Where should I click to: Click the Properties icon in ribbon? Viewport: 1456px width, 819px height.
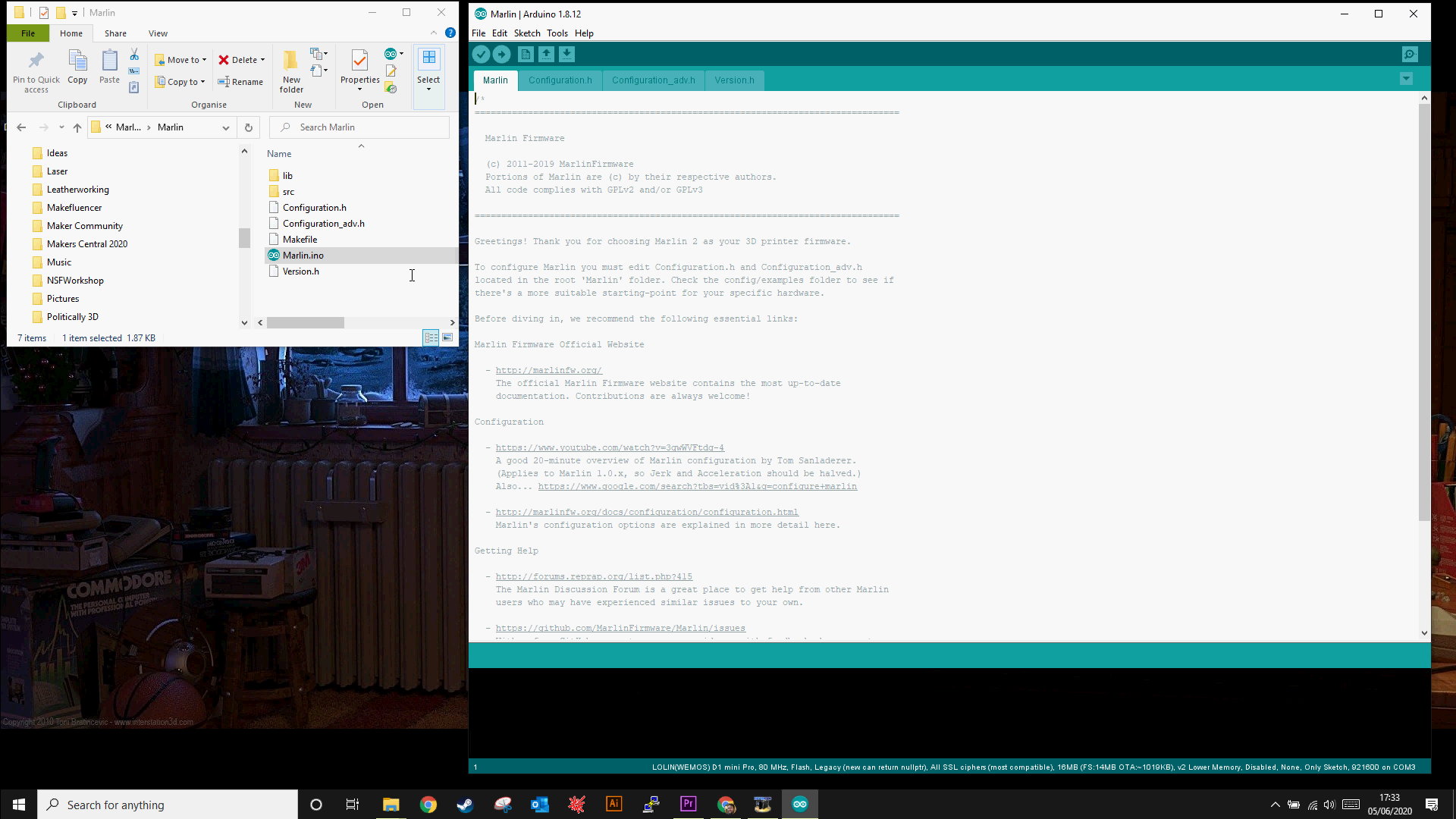coord(359,61)
